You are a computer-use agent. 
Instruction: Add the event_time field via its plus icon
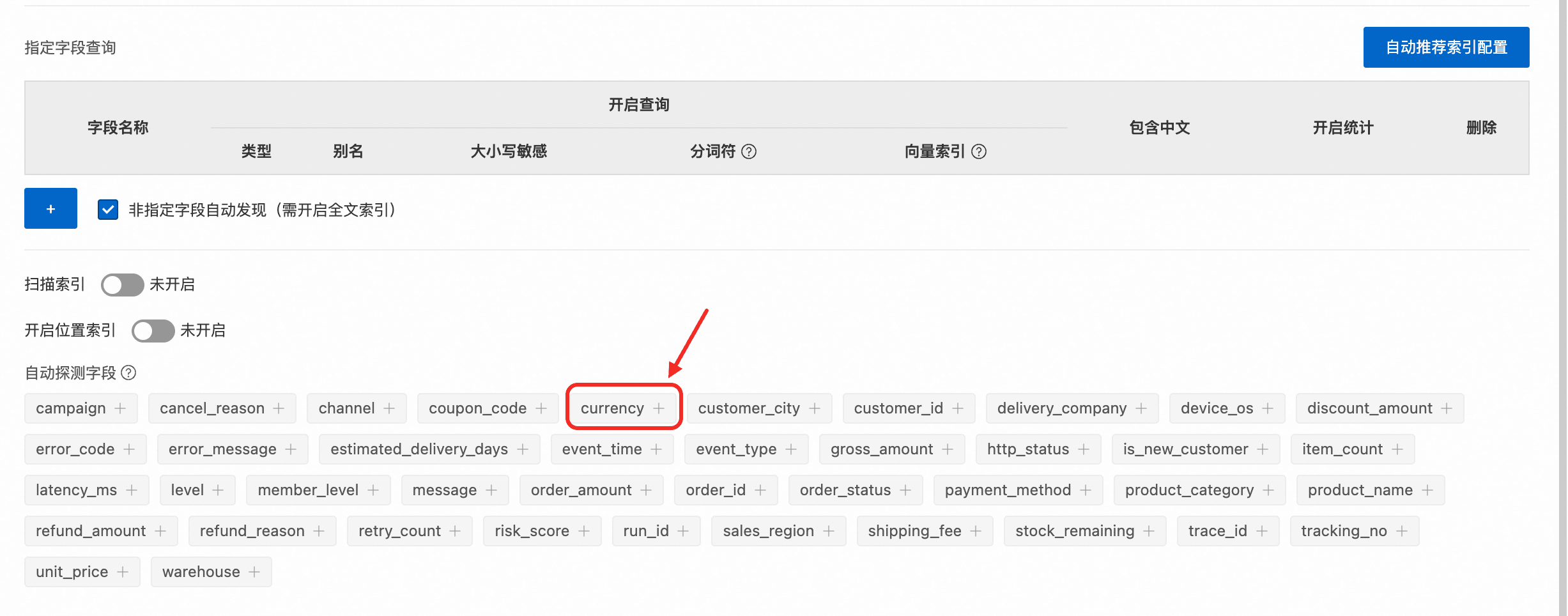[656, 449]
